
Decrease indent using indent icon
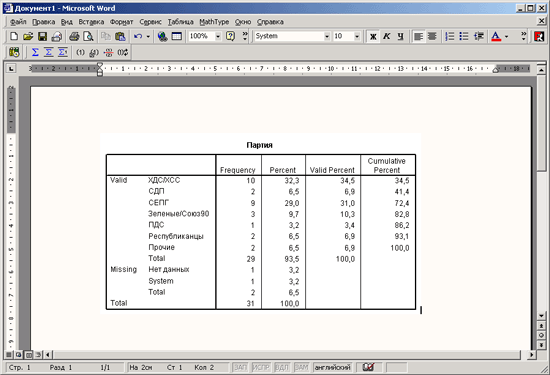478,36
